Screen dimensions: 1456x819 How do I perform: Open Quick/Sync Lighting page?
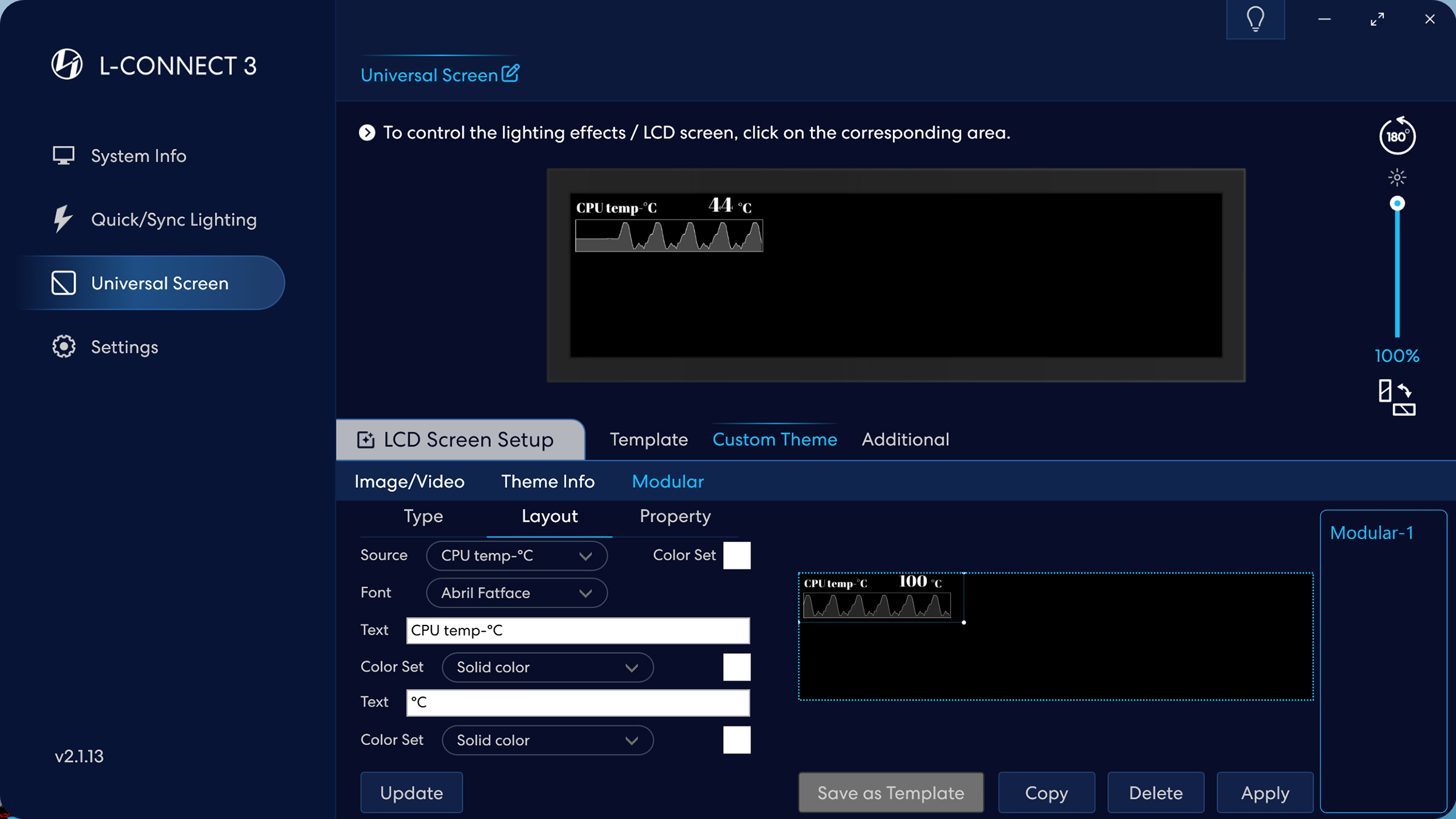pyautogui.click(x=174, y=220)
